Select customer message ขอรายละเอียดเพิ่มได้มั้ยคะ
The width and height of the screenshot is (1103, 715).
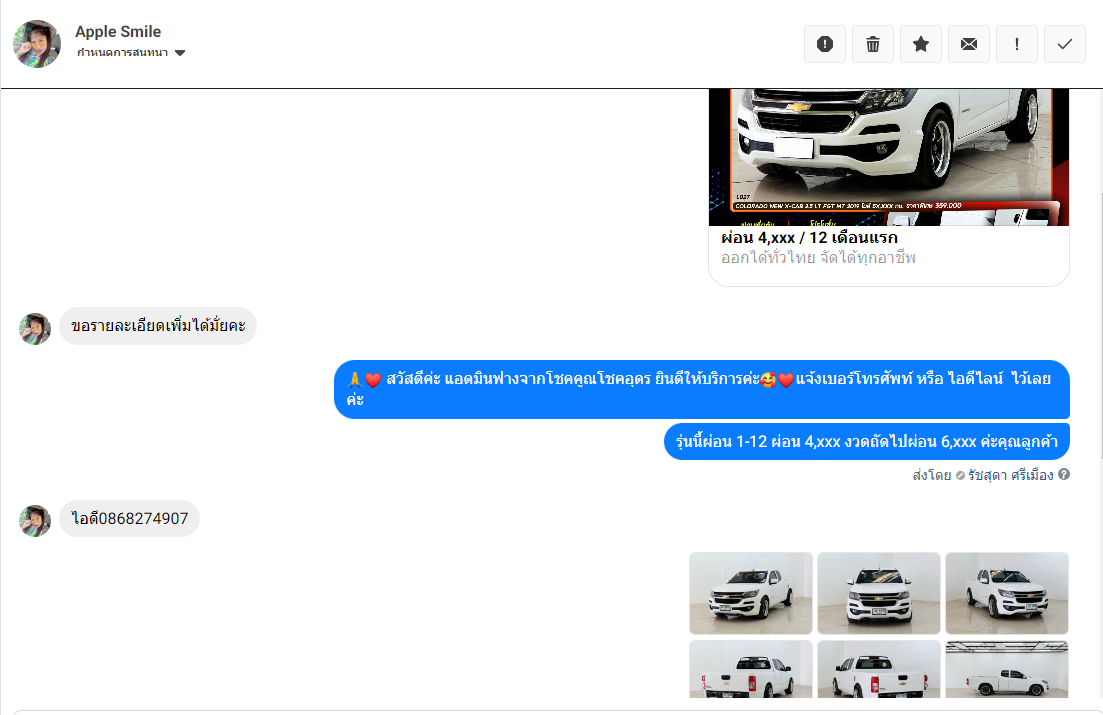tap(158, 326)
